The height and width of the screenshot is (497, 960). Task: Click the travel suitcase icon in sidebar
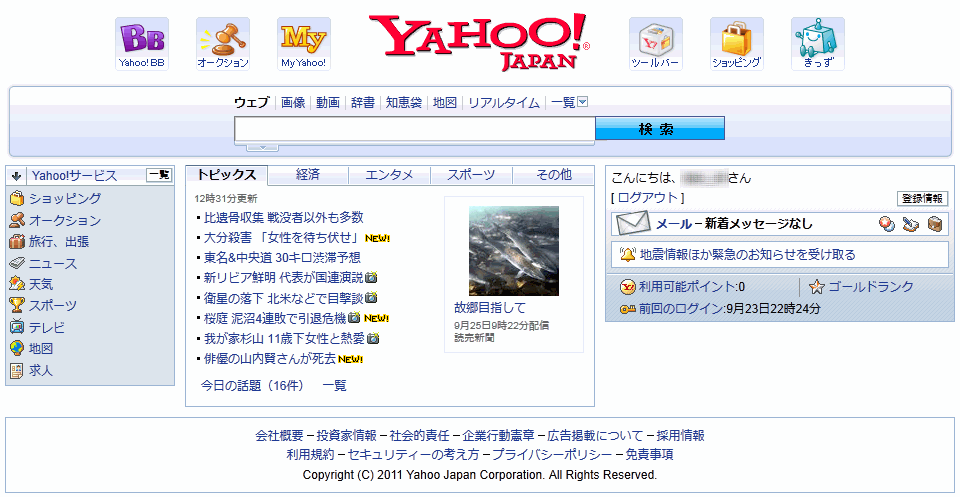click(17, 241)
